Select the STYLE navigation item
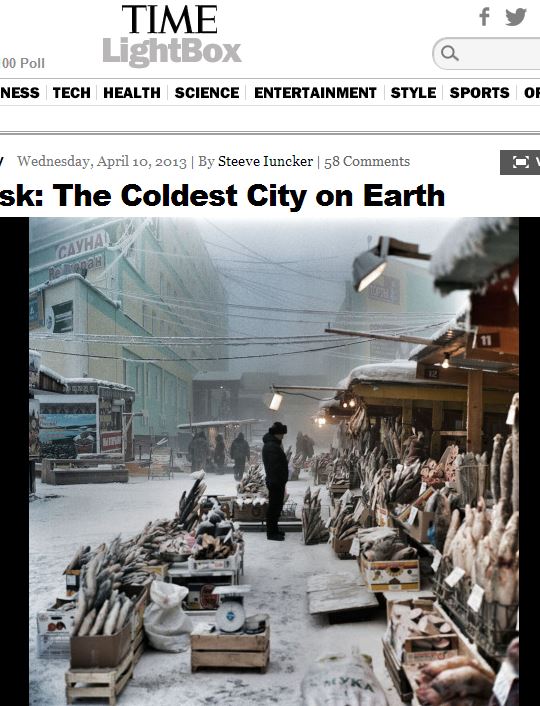 click(413, 93)
